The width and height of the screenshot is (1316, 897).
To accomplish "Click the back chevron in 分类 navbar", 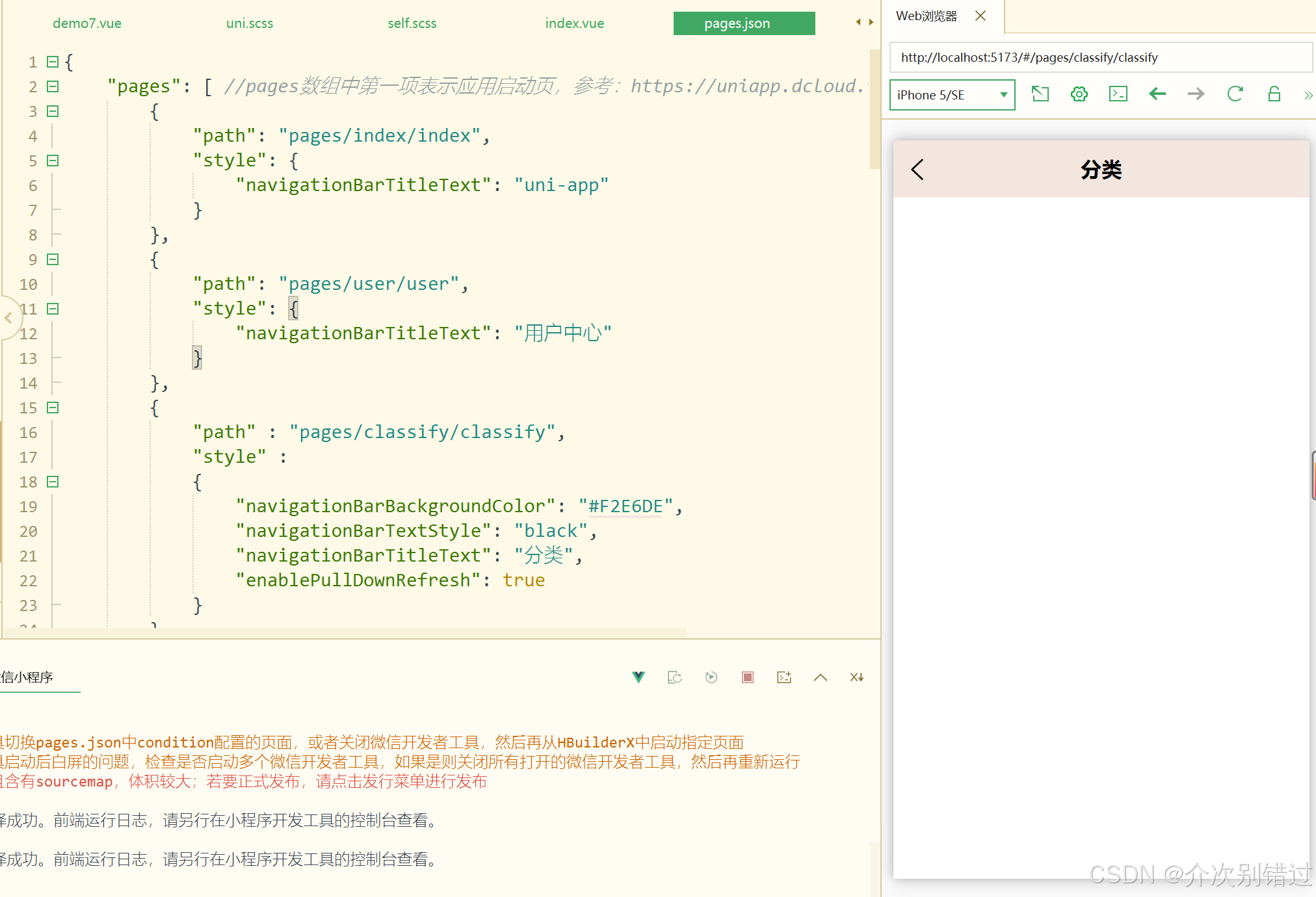I will pos(917,170).
